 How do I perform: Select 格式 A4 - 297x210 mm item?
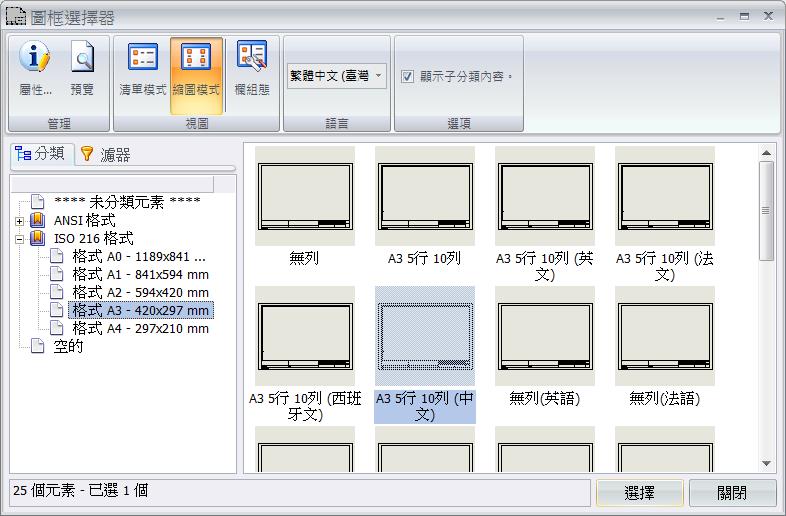140,328
